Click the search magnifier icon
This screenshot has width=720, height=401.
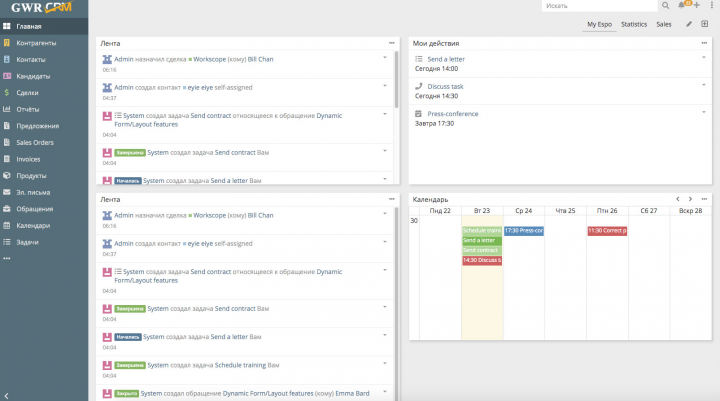(x=665, y=6)
